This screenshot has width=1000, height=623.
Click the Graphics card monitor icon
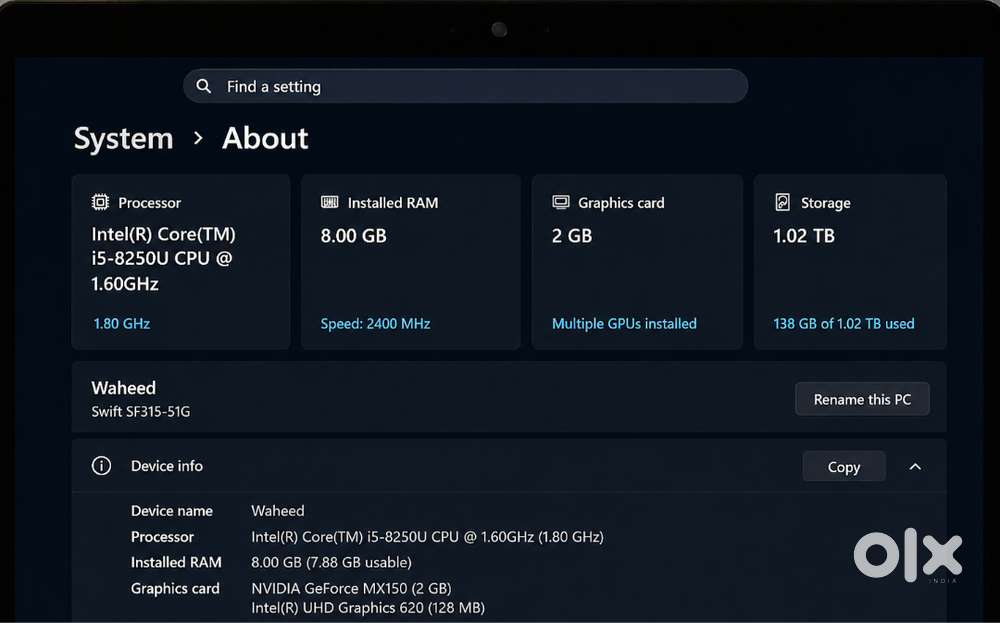(561, 202)
